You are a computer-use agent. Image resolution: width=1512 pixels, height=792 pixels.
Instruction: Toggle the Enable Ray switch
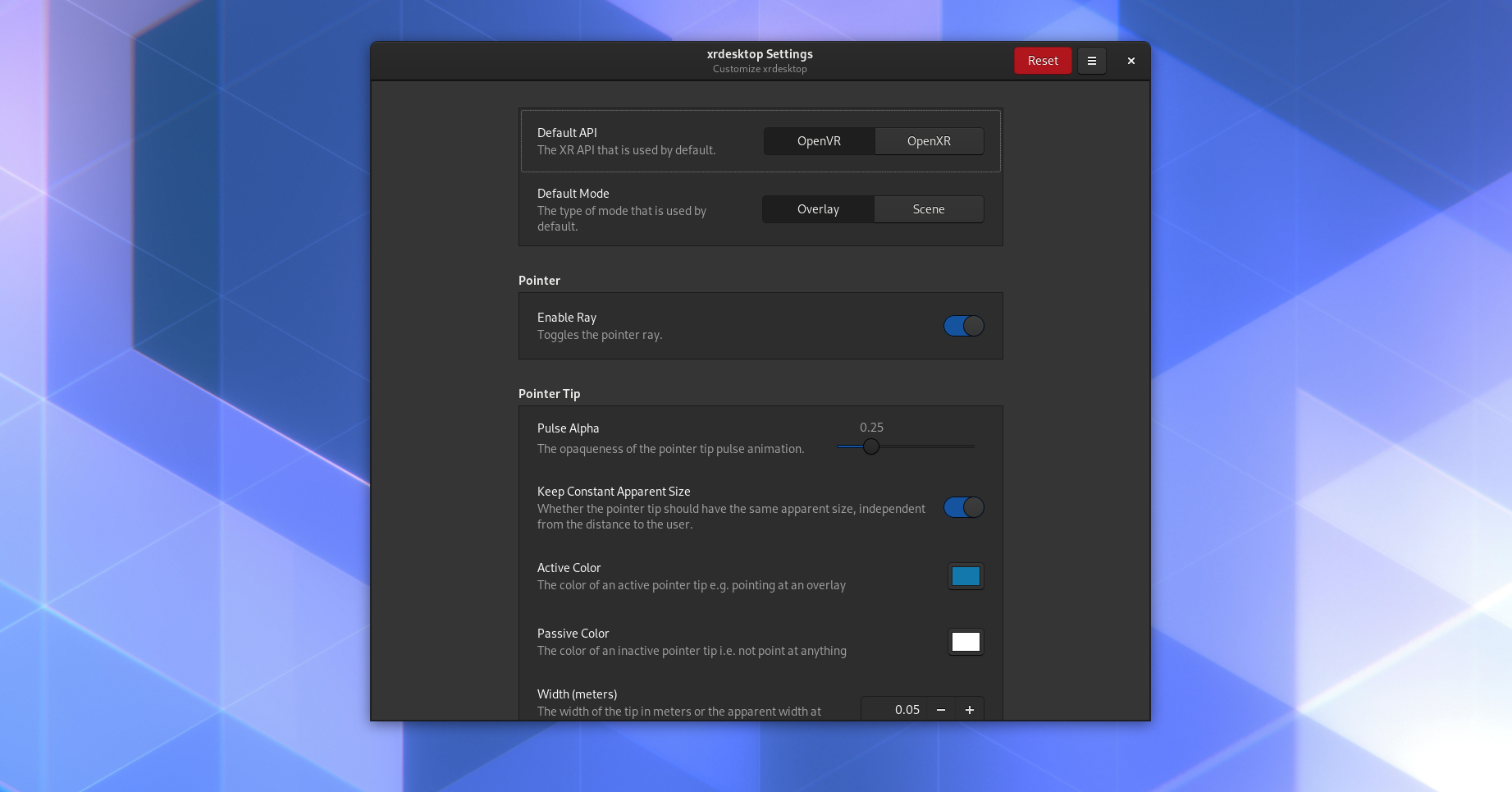tap(963, 326)
